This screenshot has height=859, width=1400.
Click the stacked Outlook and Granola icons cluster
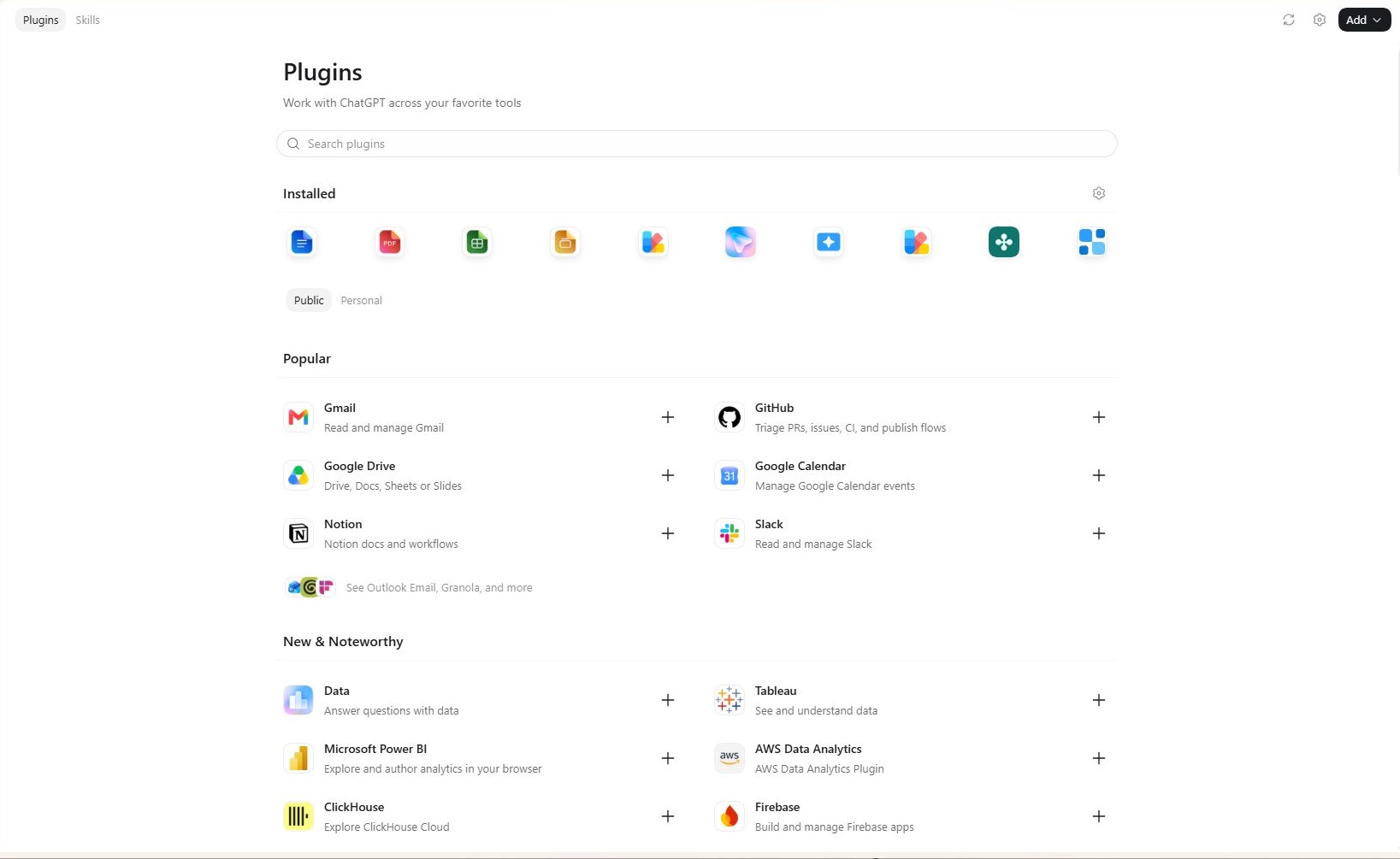click(x=310, y=587)
